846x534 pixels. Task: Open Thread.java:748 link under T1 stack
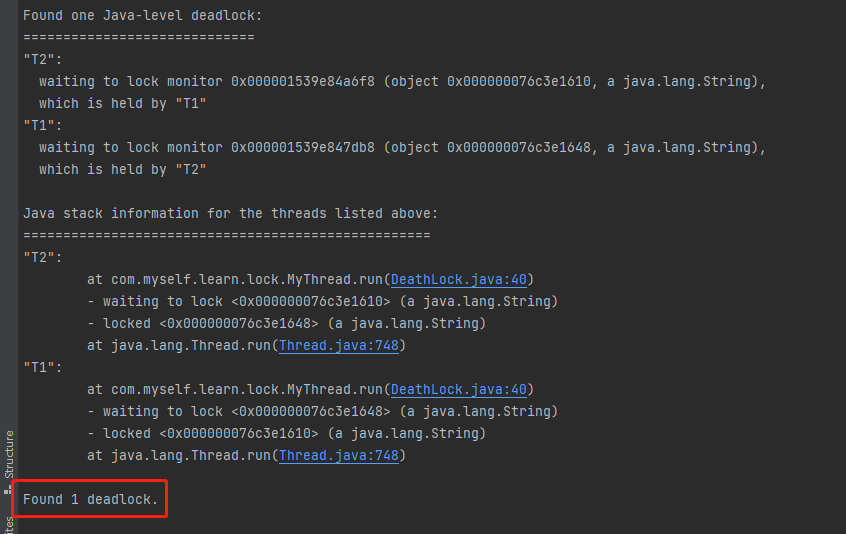pyautogui.click(x=339, y=455)
